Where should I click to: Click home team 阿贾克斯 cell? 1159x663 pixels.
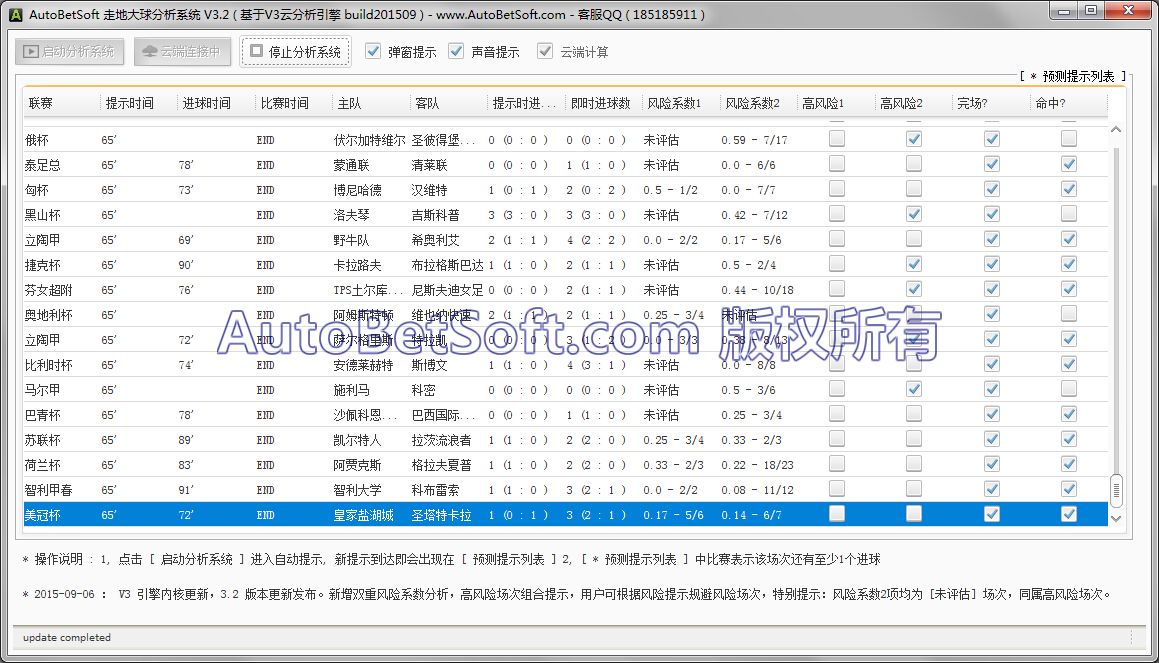357,466
